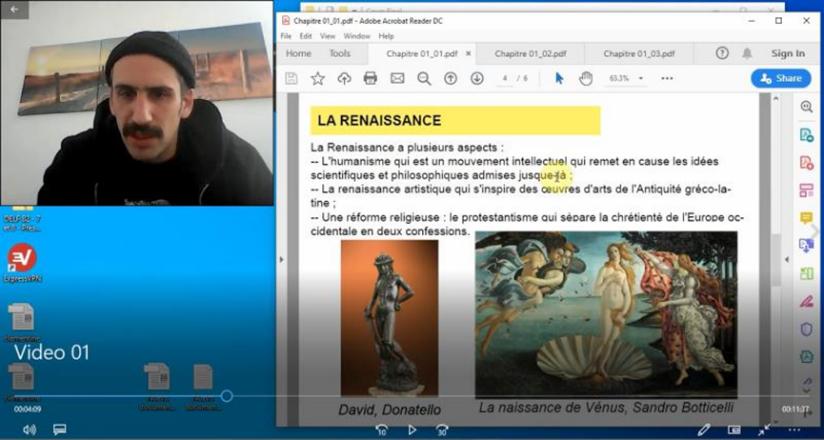Screen dimensions: 824x440
Task: Open the yellow Comment tool in sidebar
Action: click(x=806, y=218)
